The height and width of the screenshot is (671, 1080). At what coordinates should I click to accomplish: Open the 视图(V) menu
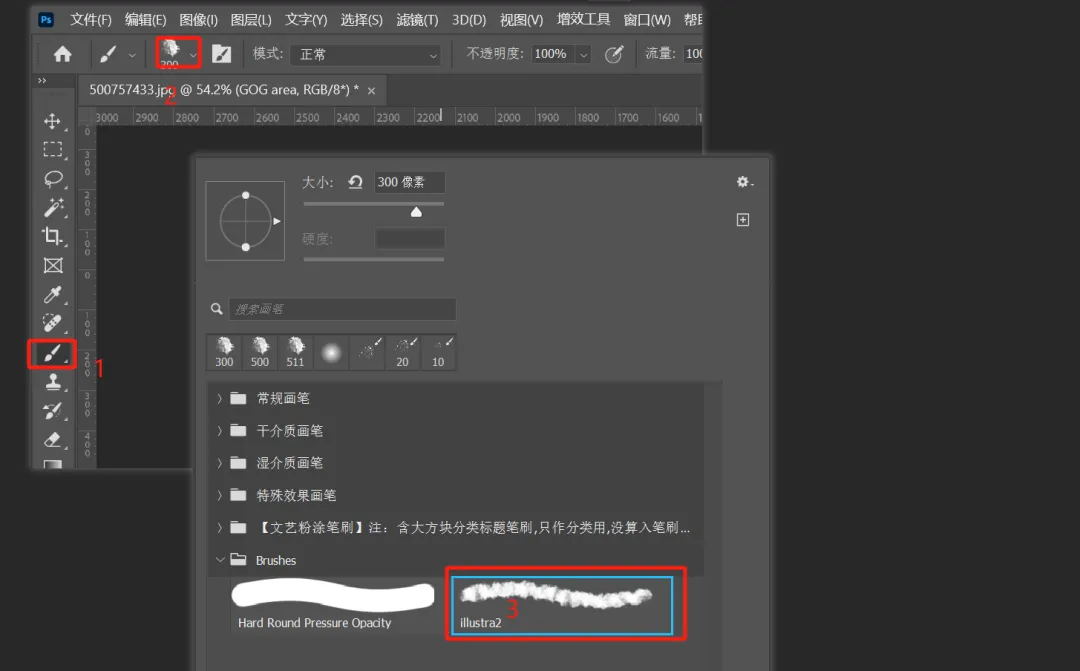(x=521, y=20)
